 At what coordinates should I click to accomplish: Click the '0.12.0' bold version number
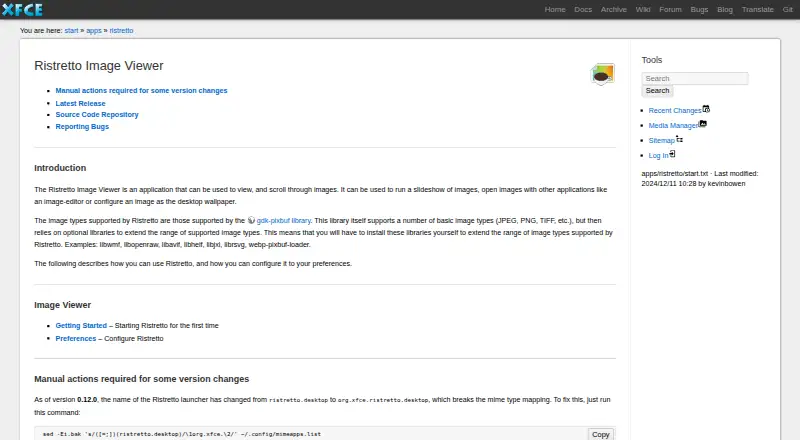(87, 400)
